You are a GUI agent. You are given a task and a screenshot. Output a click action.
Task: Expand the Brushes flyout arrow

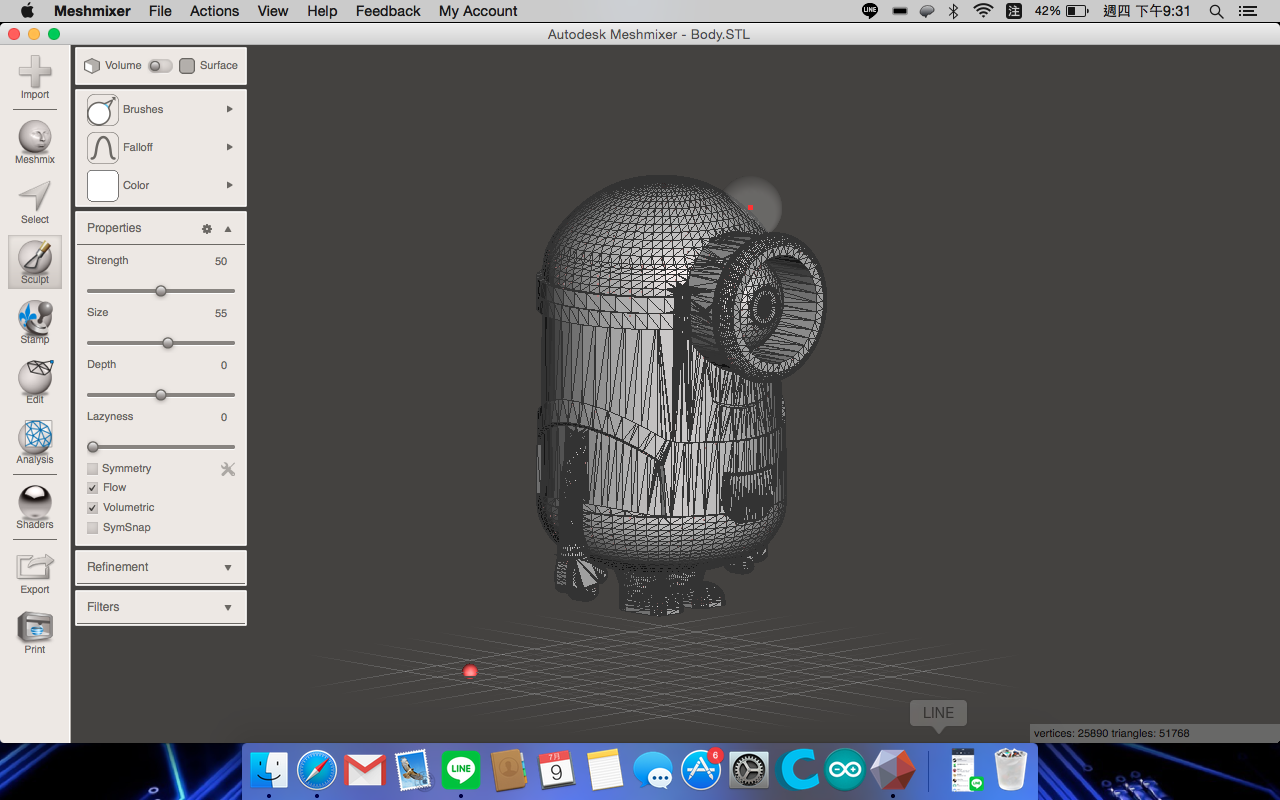coord(230,109)
